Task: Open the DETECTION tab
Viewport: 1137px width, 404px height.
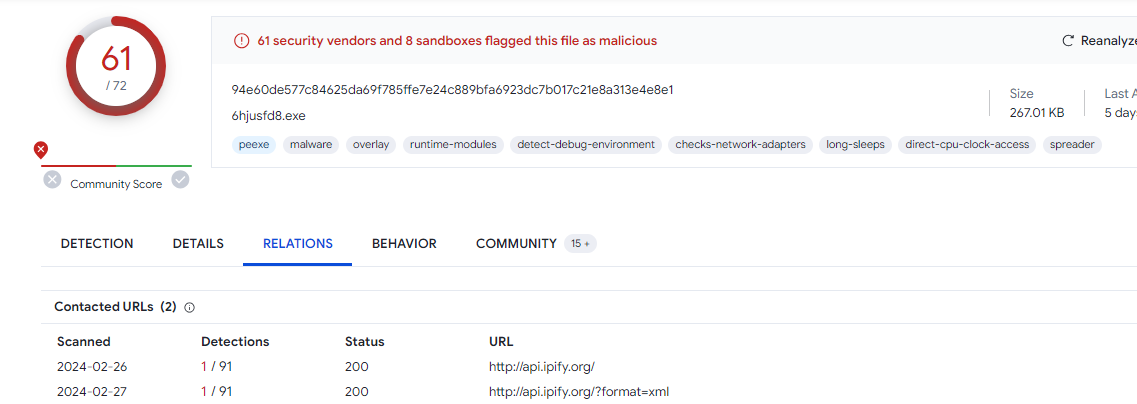Action: (x=97, y=244)
